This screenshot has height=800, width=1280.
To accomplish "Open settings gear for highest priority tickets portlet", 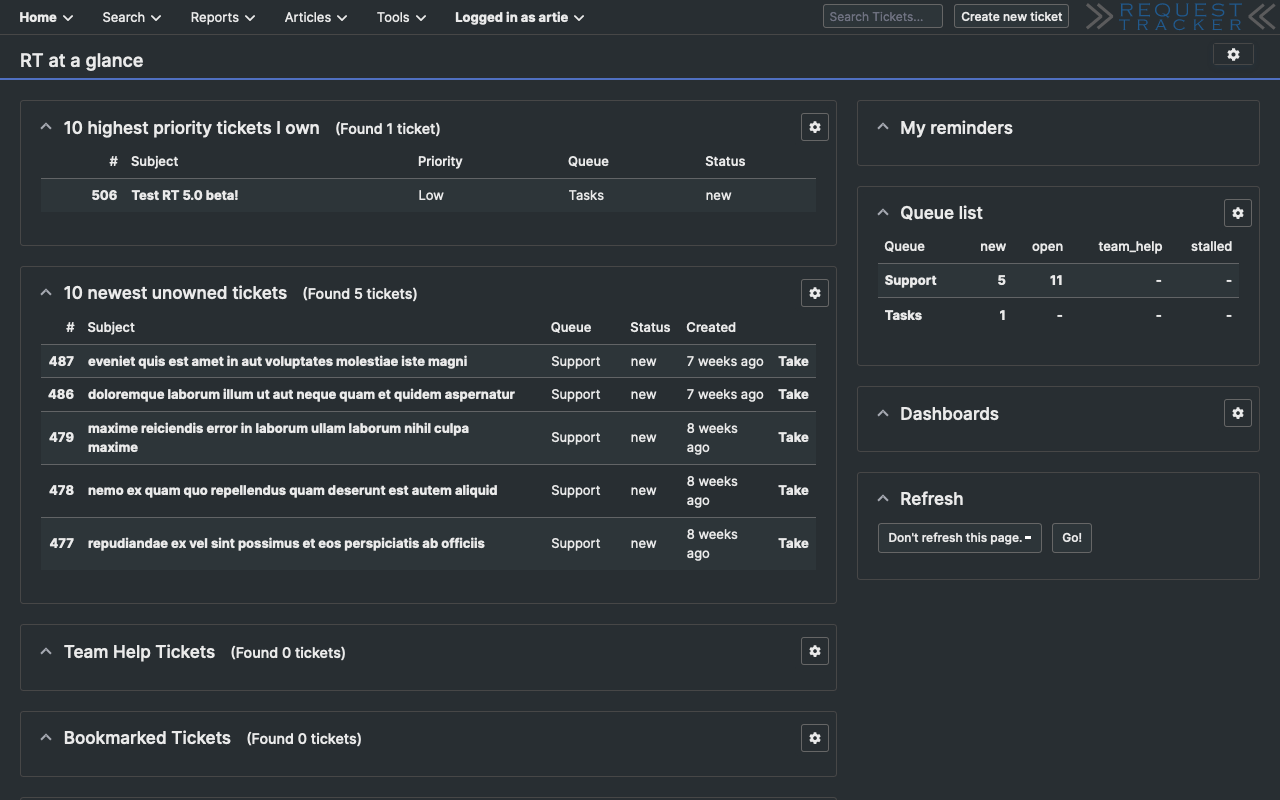I will tap(814, 127).
